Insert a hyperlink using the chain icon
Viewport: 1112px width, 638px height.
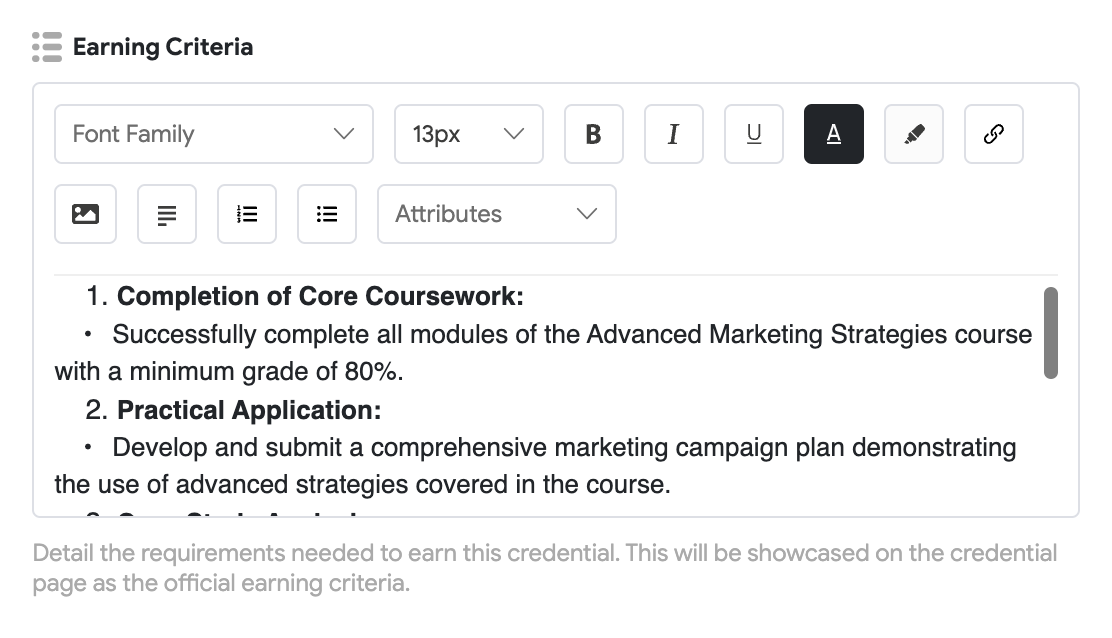[993, 134]
